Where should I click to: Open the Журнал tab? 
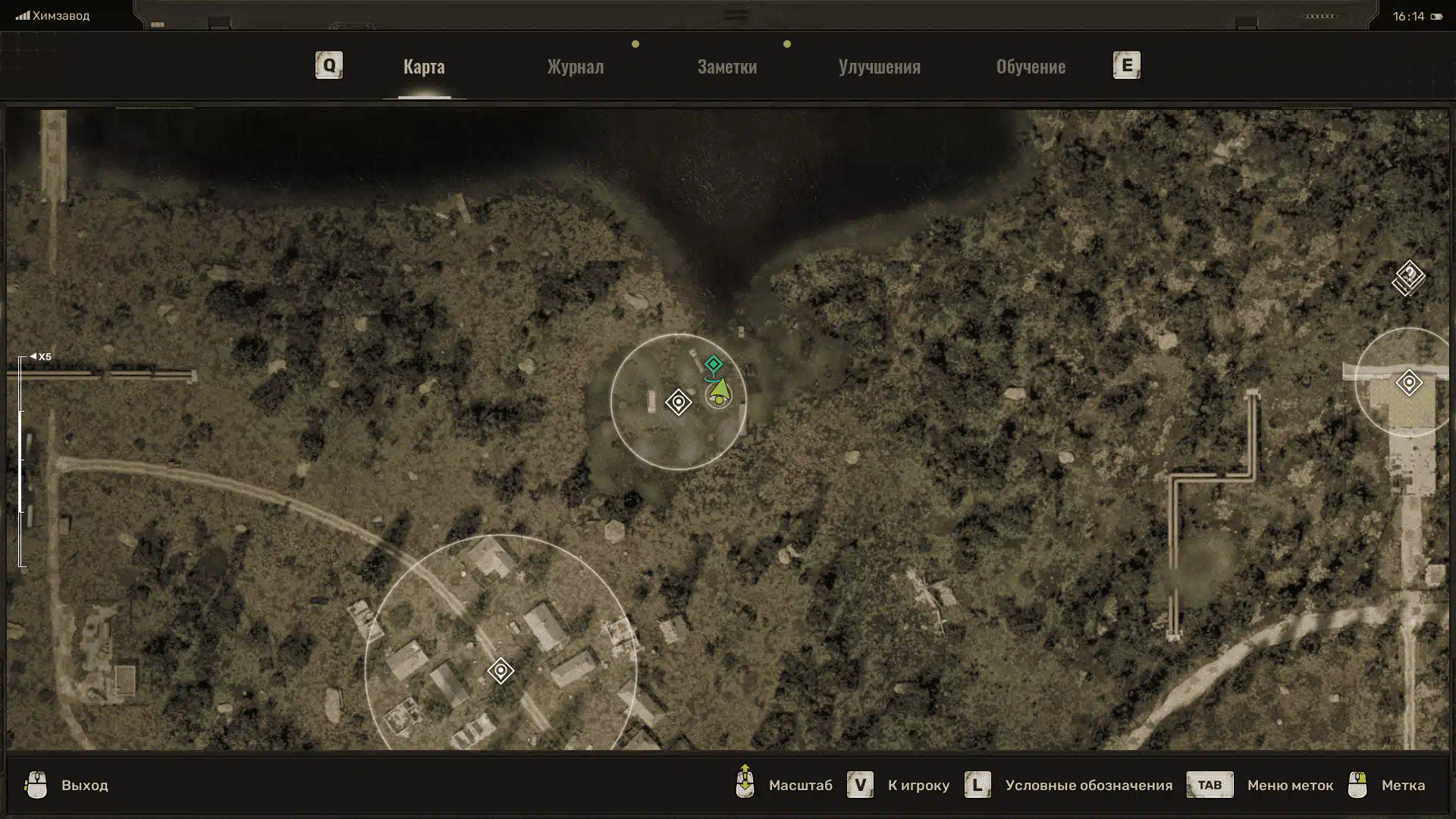click(576, 67)
